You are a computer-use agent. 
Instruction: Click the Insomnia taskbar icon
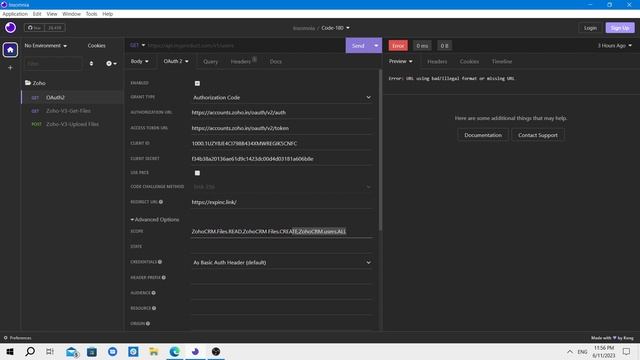(x=195, y=351)
